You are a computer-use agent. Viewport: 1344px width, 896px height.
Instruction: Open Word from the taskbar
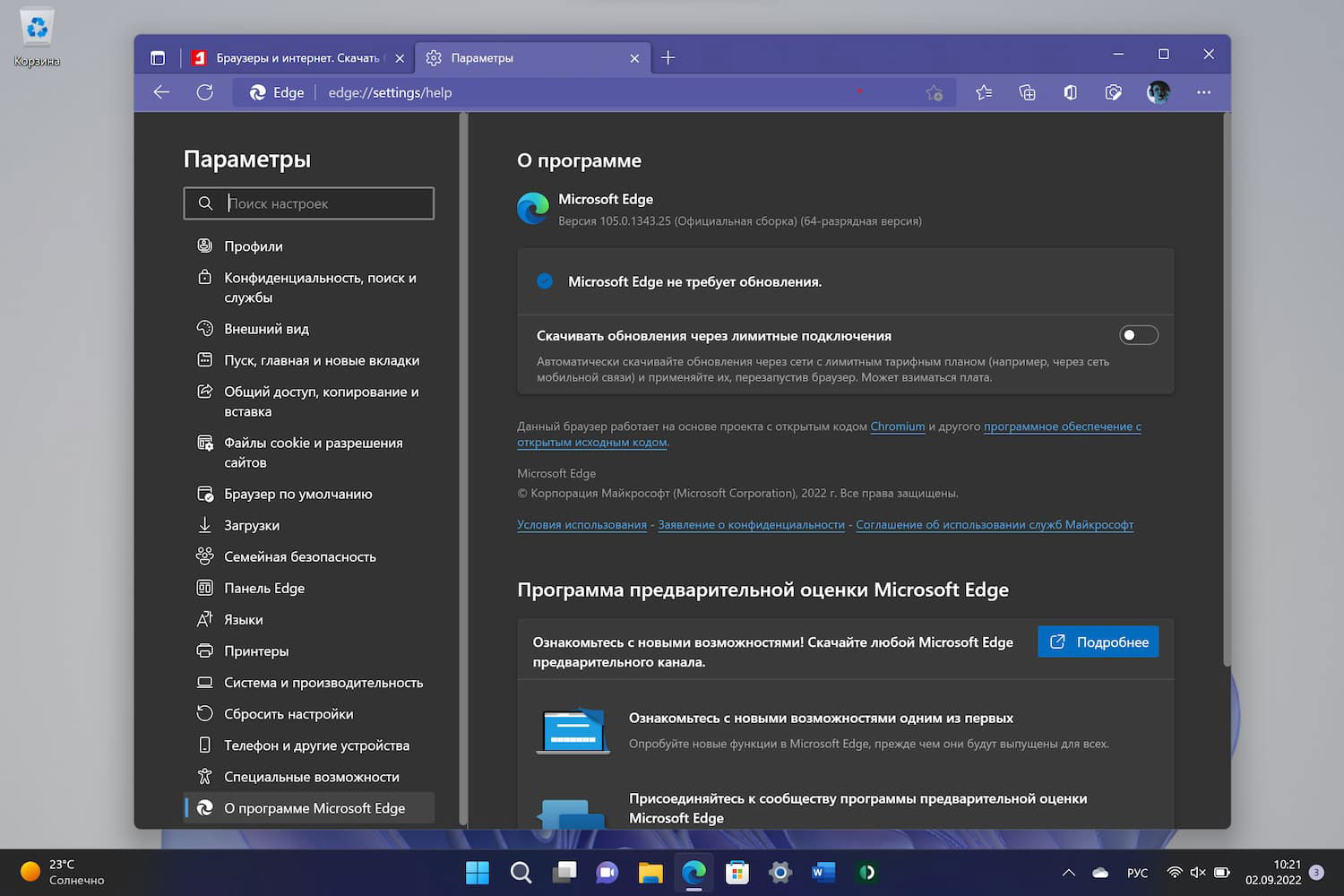click(x=823, y=873)
